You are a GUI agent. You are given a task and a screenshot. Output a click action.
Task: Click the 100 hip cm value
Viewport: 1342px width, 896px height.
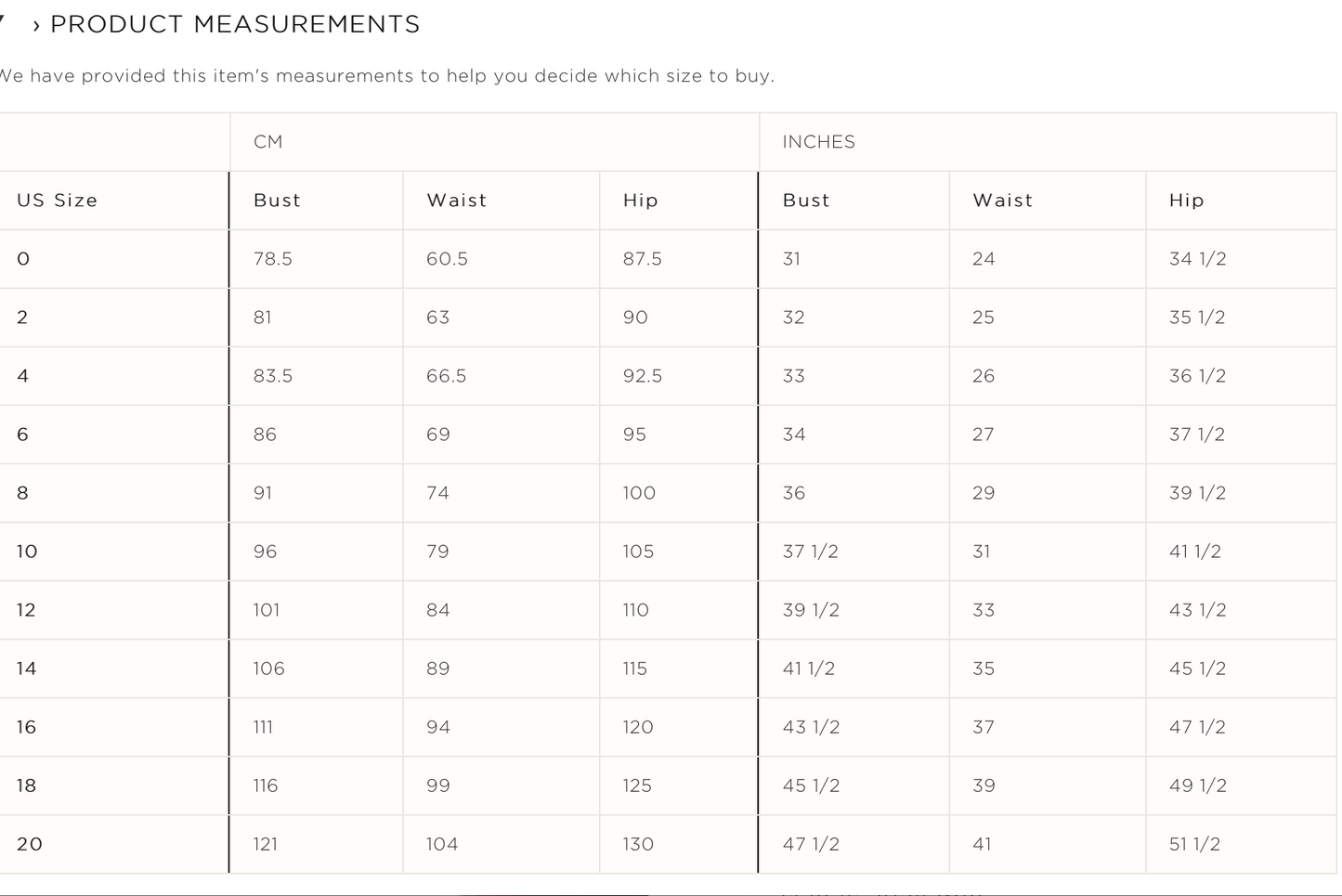[639, 493]
